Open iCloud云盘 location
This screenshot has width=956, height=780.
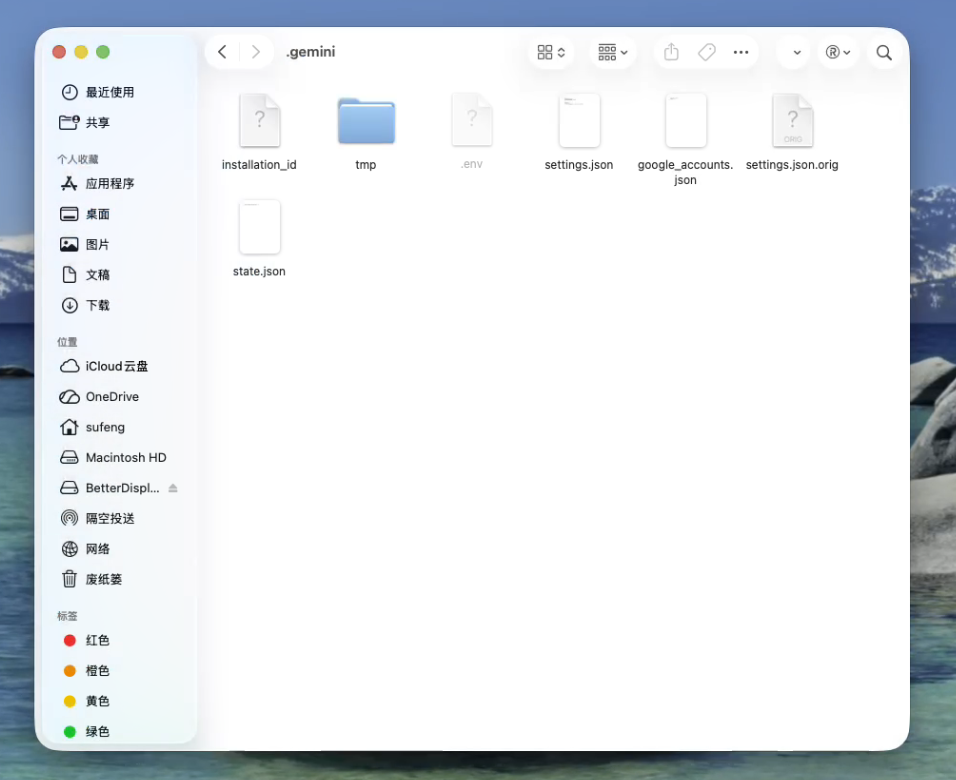coord(116,366)
